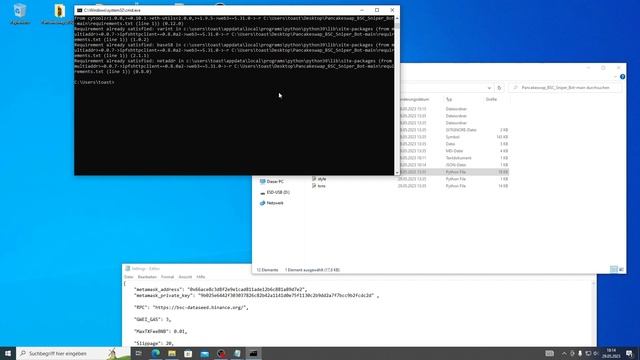Click the metamask_private_key line in Notepad

click(256, 295)
